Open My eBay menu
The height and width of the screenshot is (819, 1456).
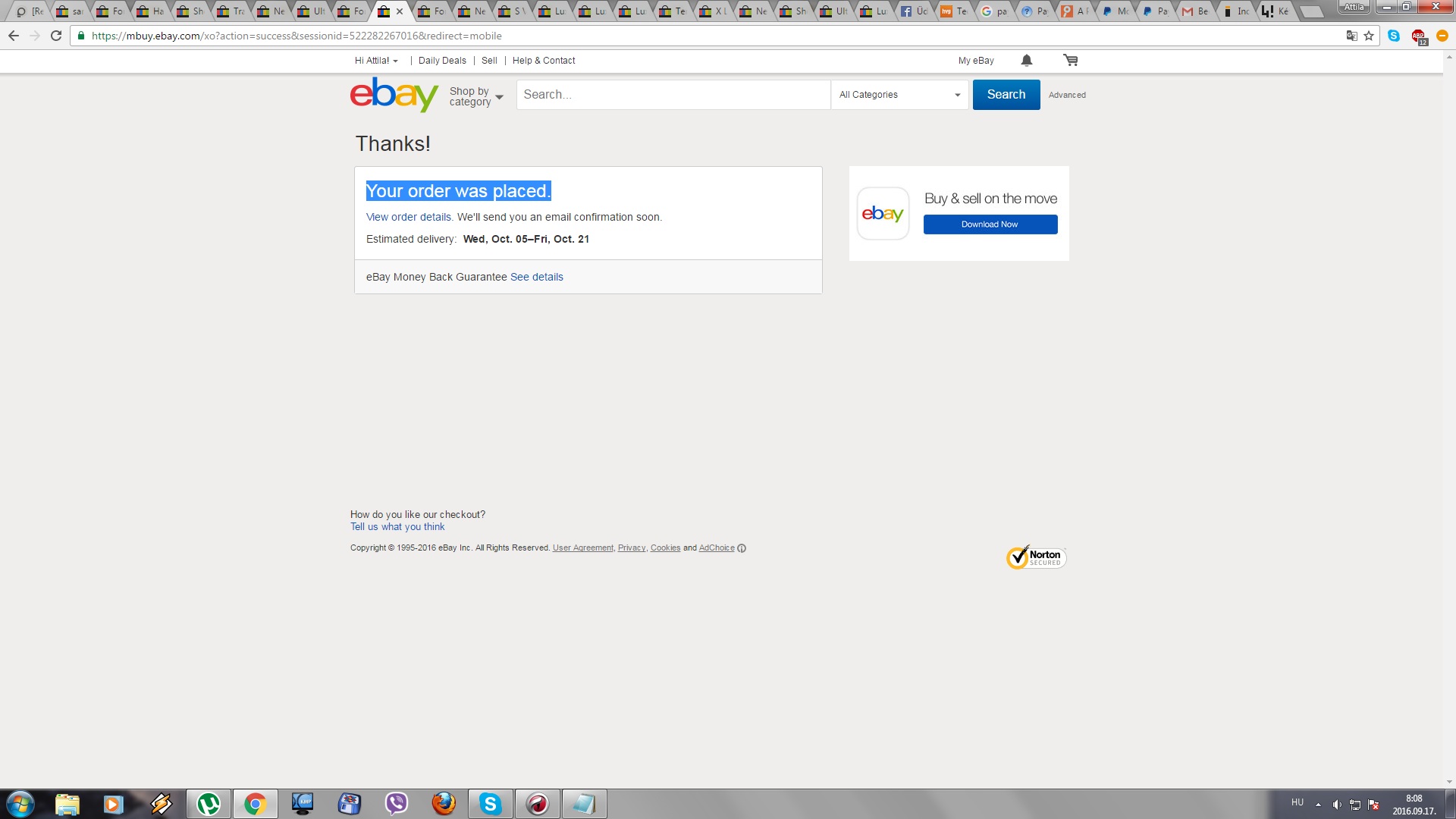tap(976, 61)
